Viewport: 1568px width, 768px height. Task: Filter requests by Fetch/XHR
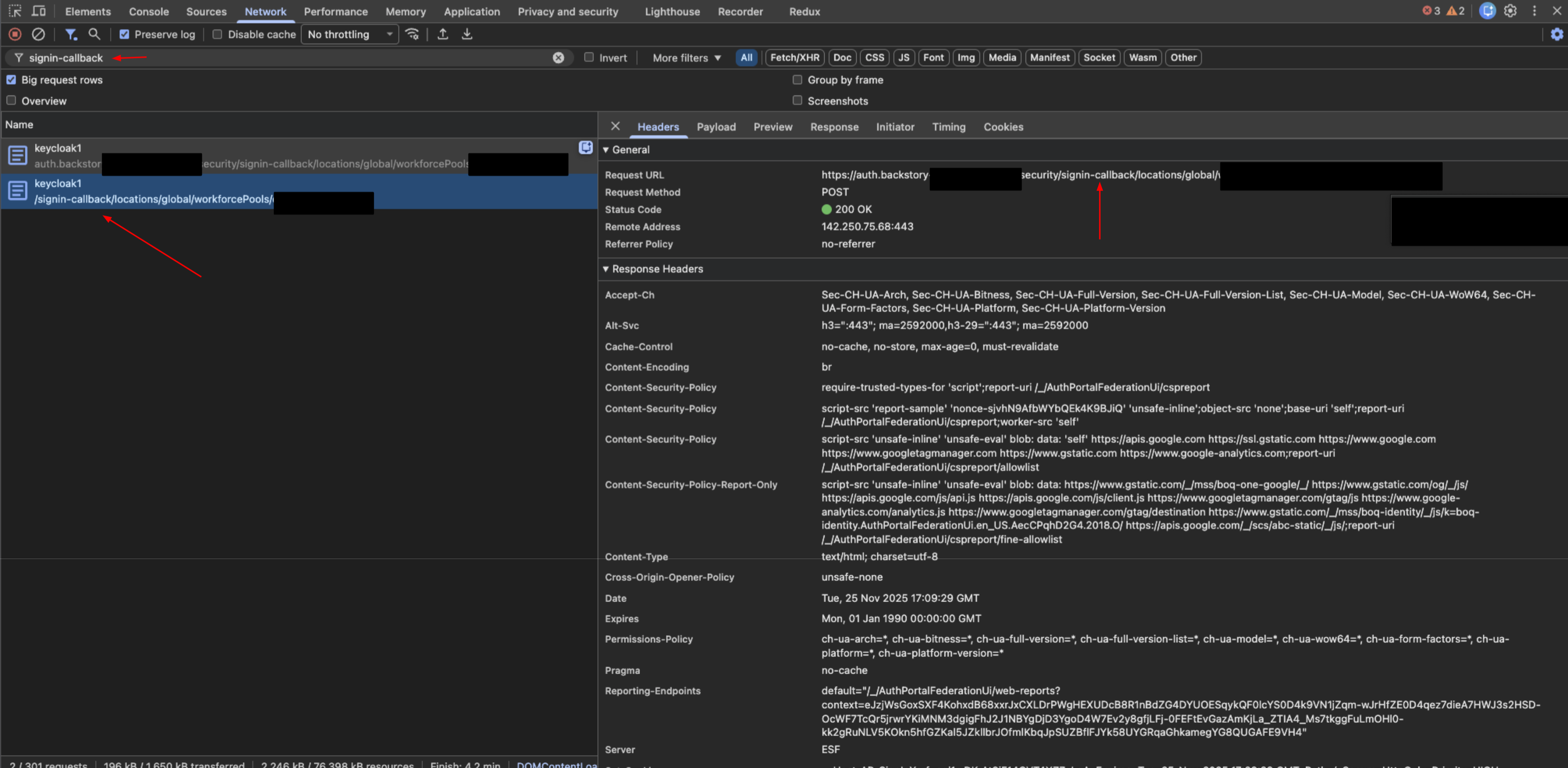pos(794,58)
